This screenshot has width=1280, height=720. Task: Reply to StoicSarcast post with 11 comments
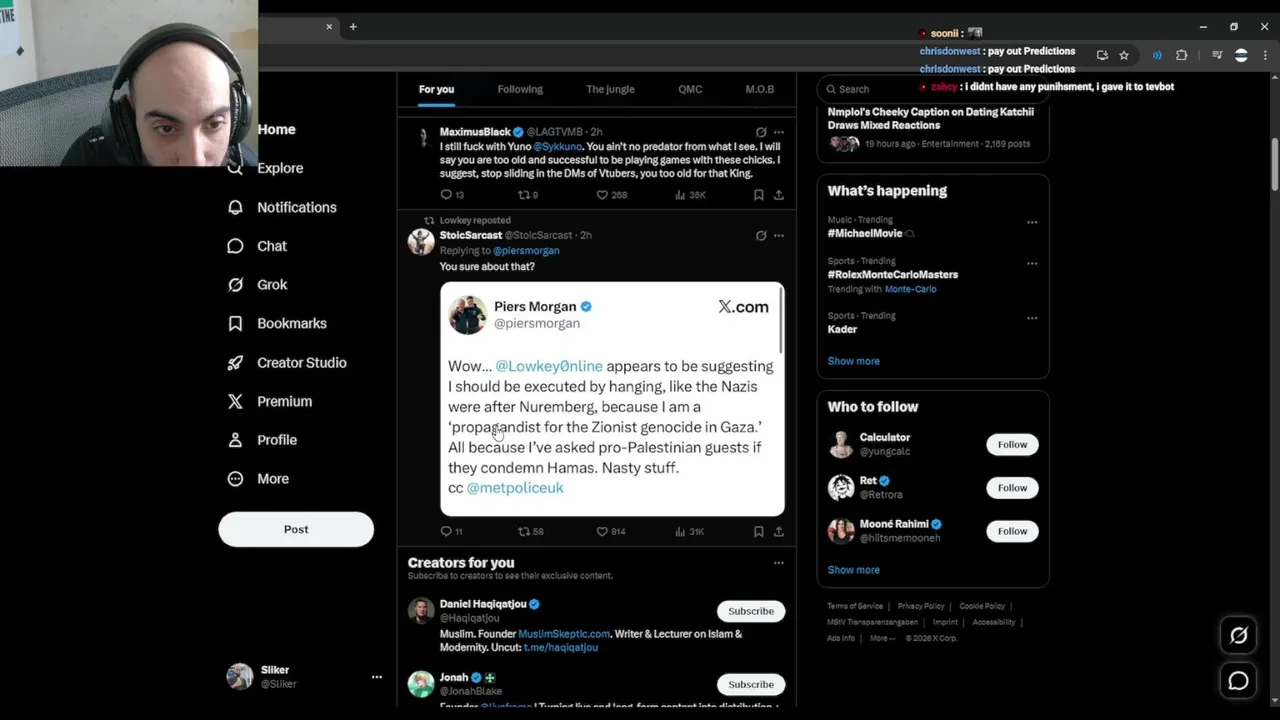[x=446, y=531]
